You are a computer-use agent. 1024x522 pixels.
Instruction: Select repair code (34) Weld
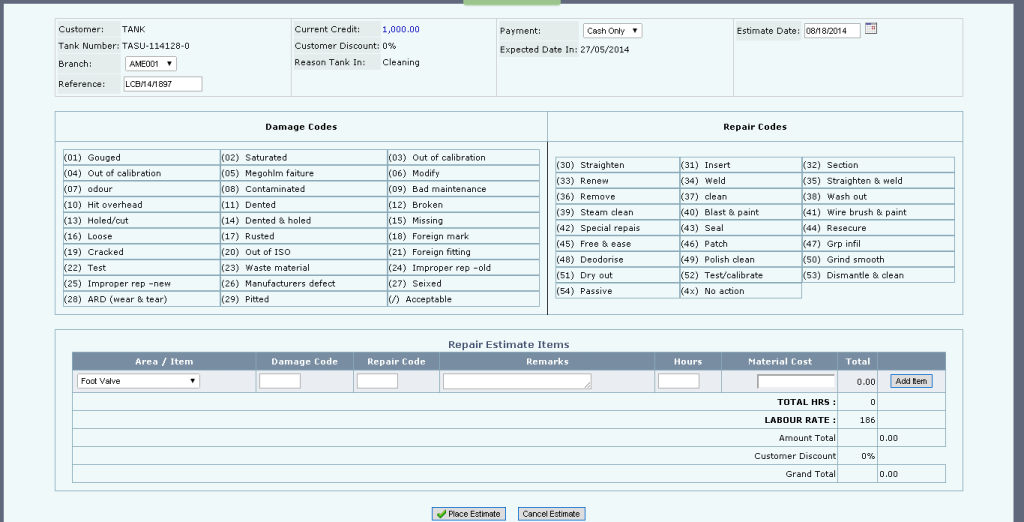[x=741, y=180]
